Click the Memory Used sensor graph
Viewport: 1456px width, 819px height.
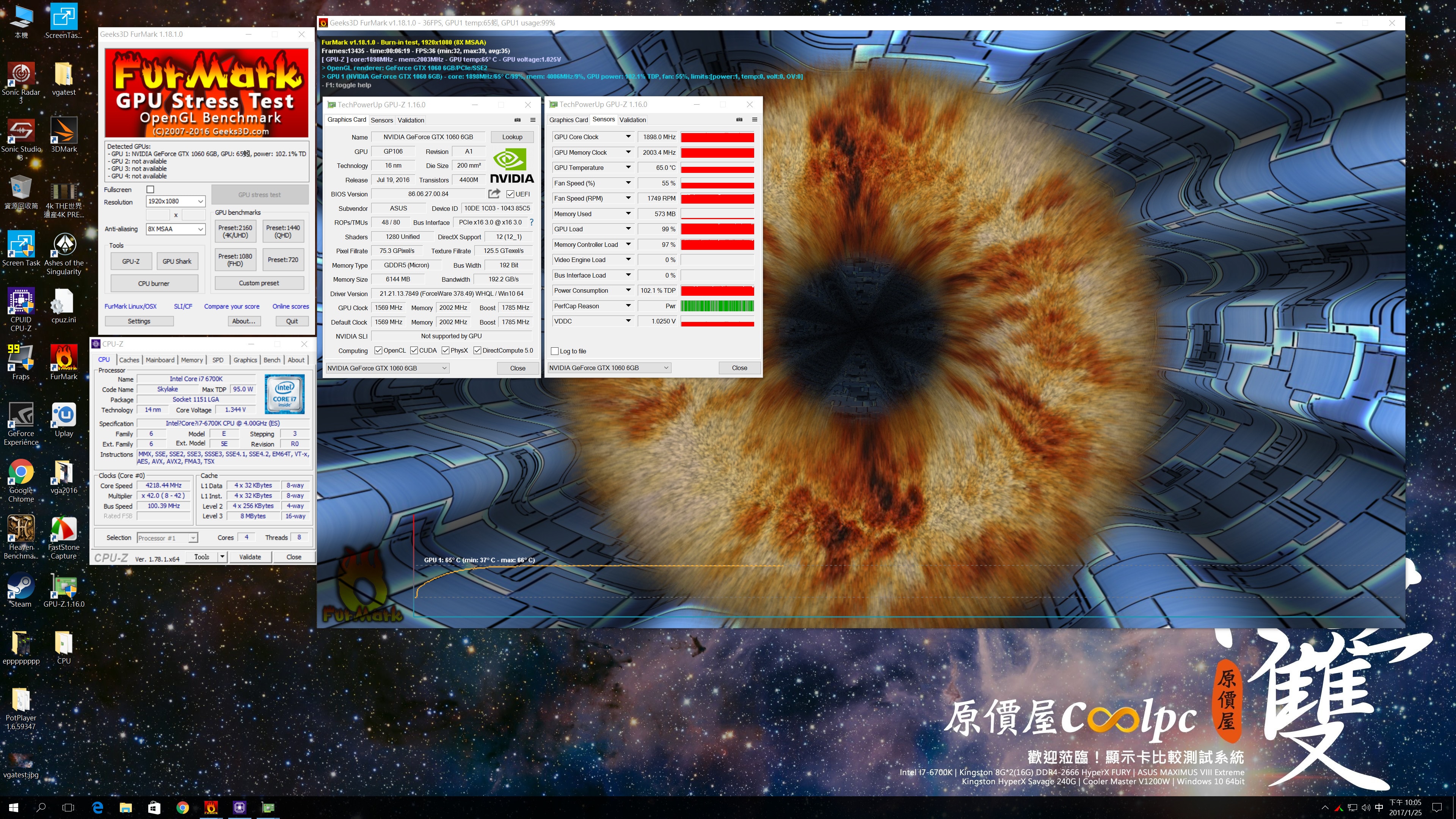pyautogui.click(x=717, y=213)
